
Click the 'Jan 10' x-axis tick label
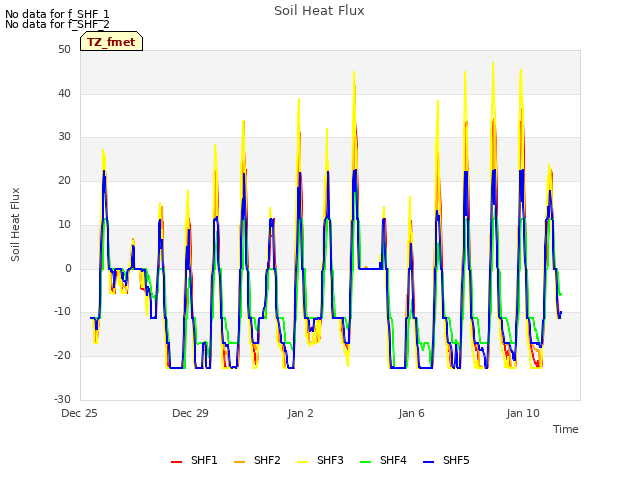[523, 413]
